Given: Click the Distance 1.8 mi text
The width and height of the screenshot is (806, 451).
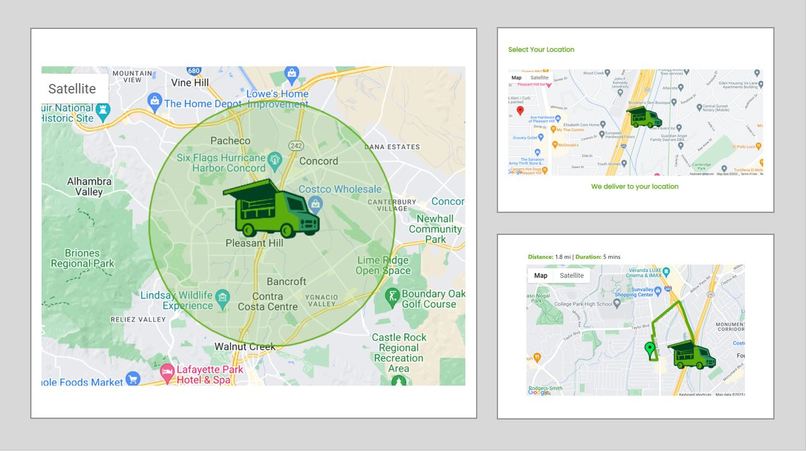Looking at the screenshot, I should [x=549, y=257].
